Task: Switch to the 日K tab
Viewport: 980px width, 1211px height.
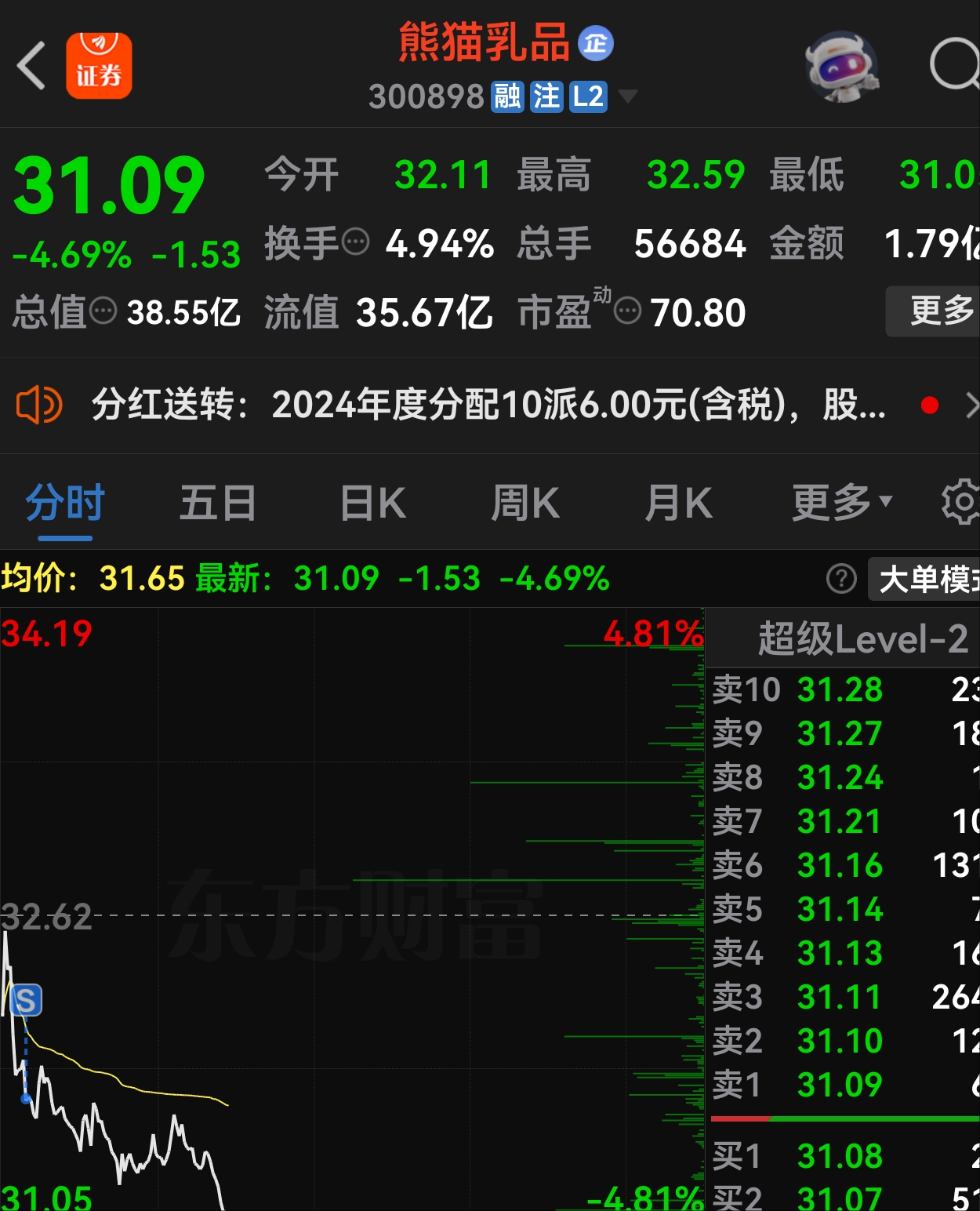Action: click(x=373, y=504)
